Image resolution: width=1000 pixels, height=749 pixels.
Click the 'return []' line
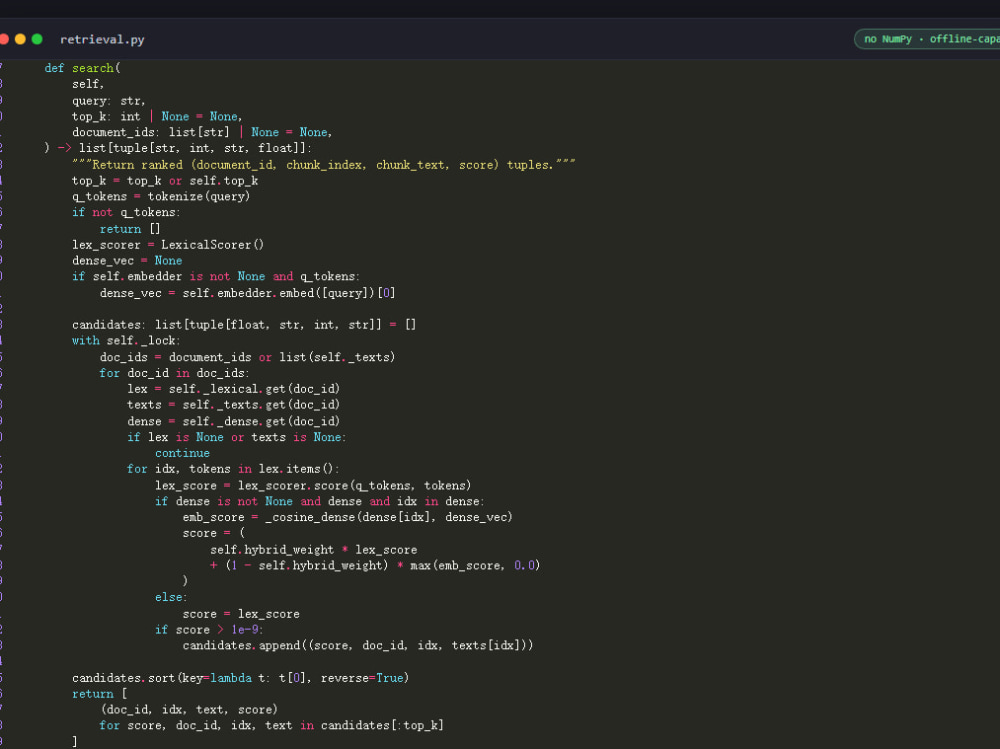click(x=130, y=229)
